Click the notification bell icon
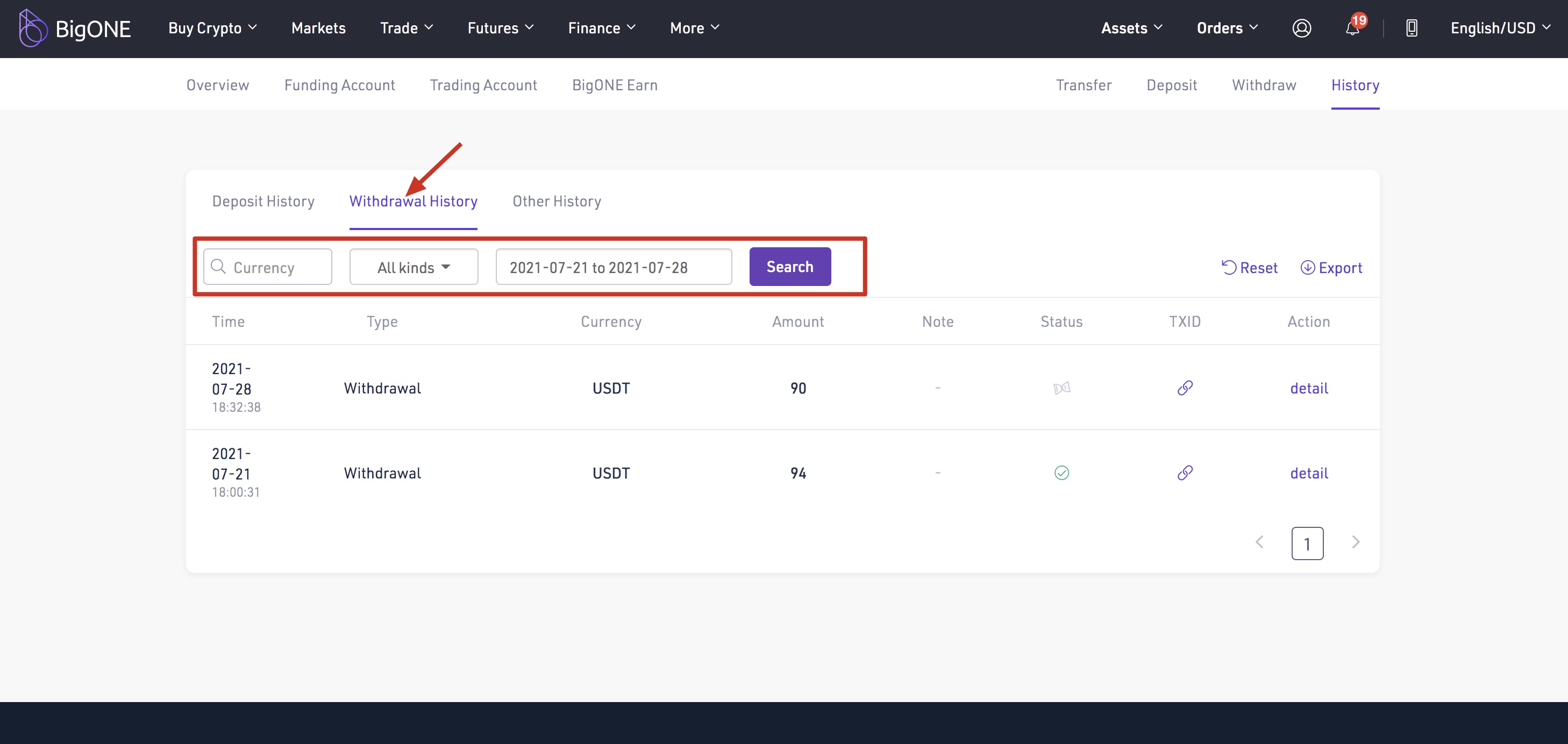The height and width of the screenshot is (744, 1568). click(x=1352, y=28)
